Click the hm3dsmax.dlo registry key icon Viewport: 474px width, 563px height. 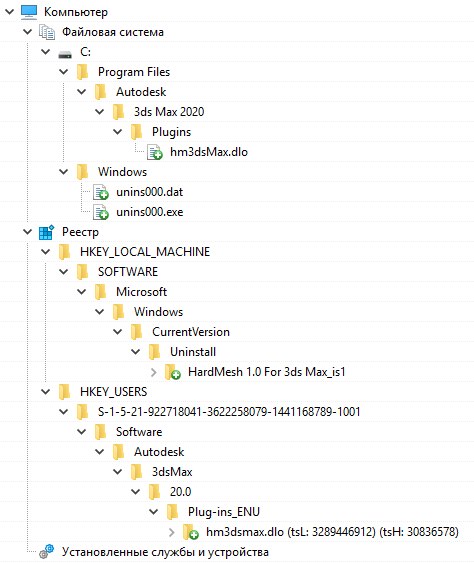[x=191, y=532]
